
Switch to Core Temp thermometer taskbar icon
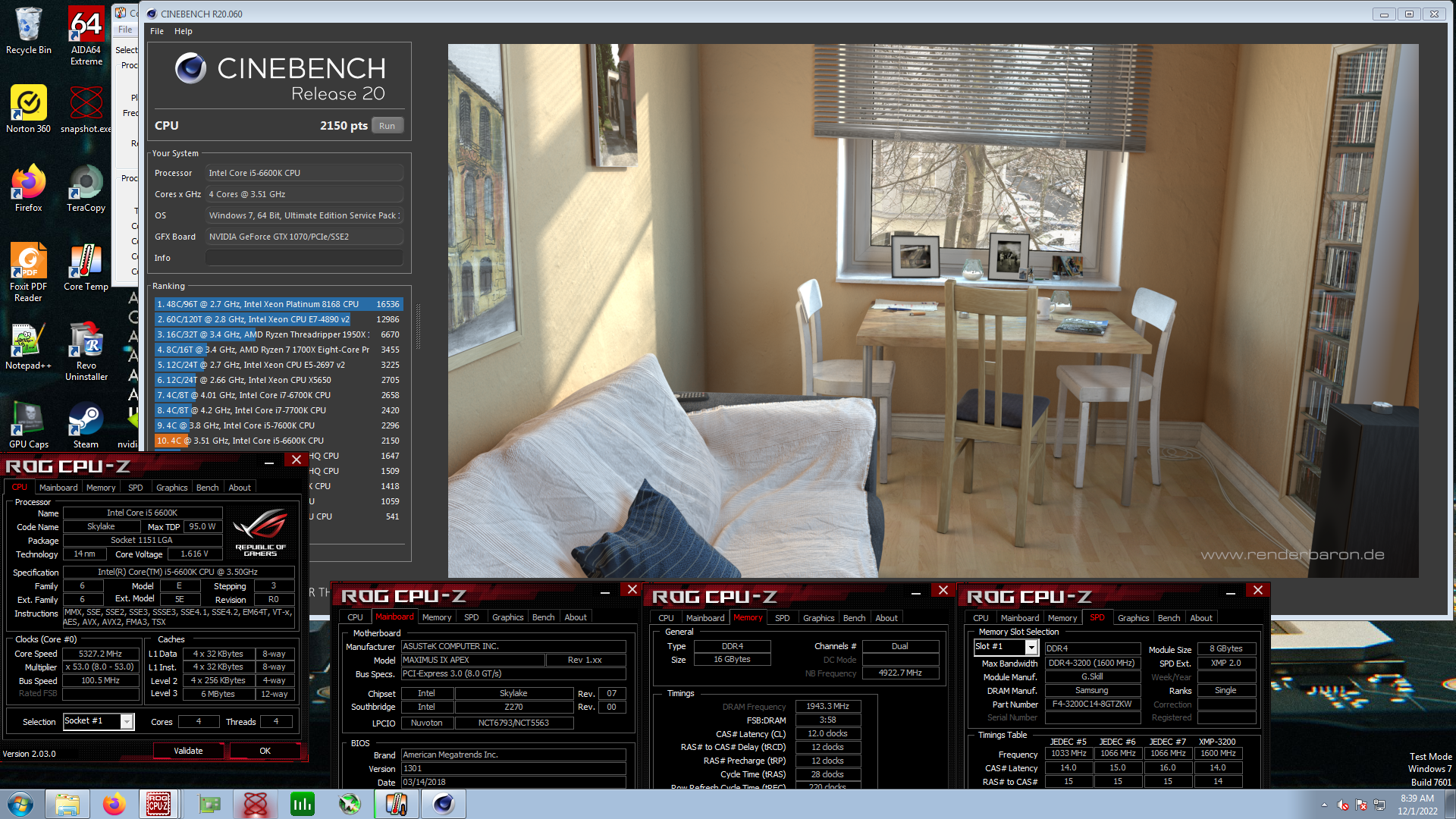click(x=396, y=804)
